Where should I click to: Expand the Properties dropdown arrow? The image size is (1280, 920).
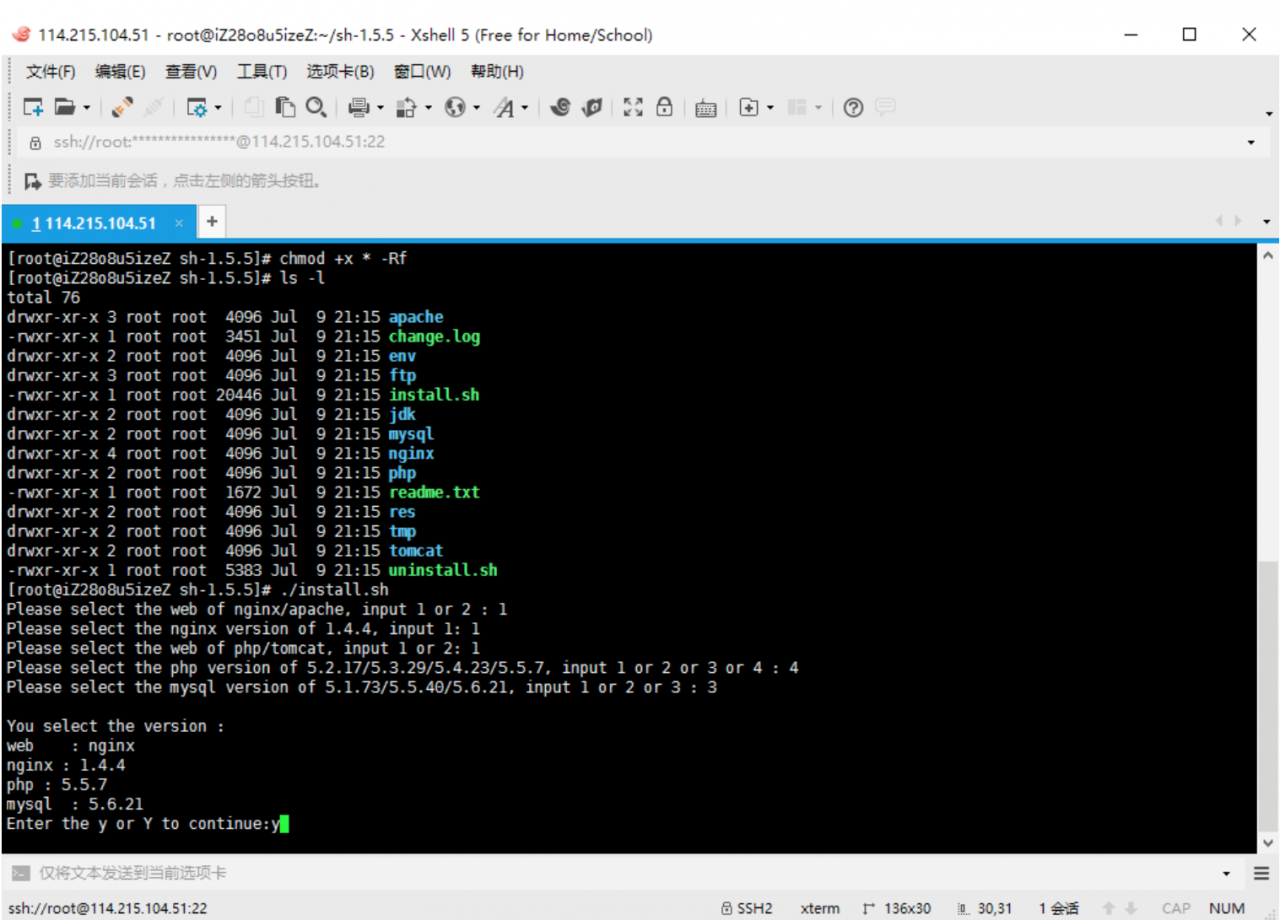coord(218,108)
